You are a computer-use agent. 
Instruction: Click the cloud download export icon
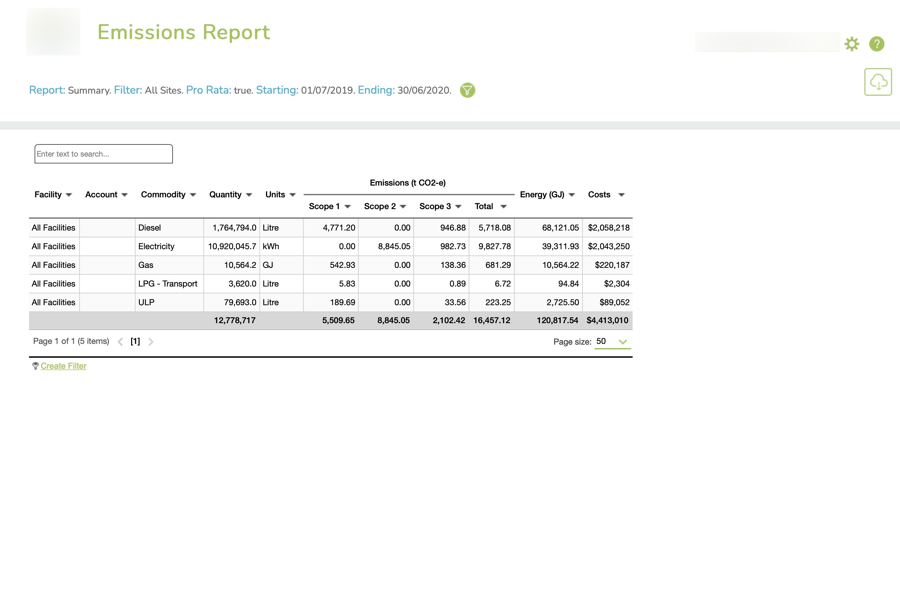[878, 82]
